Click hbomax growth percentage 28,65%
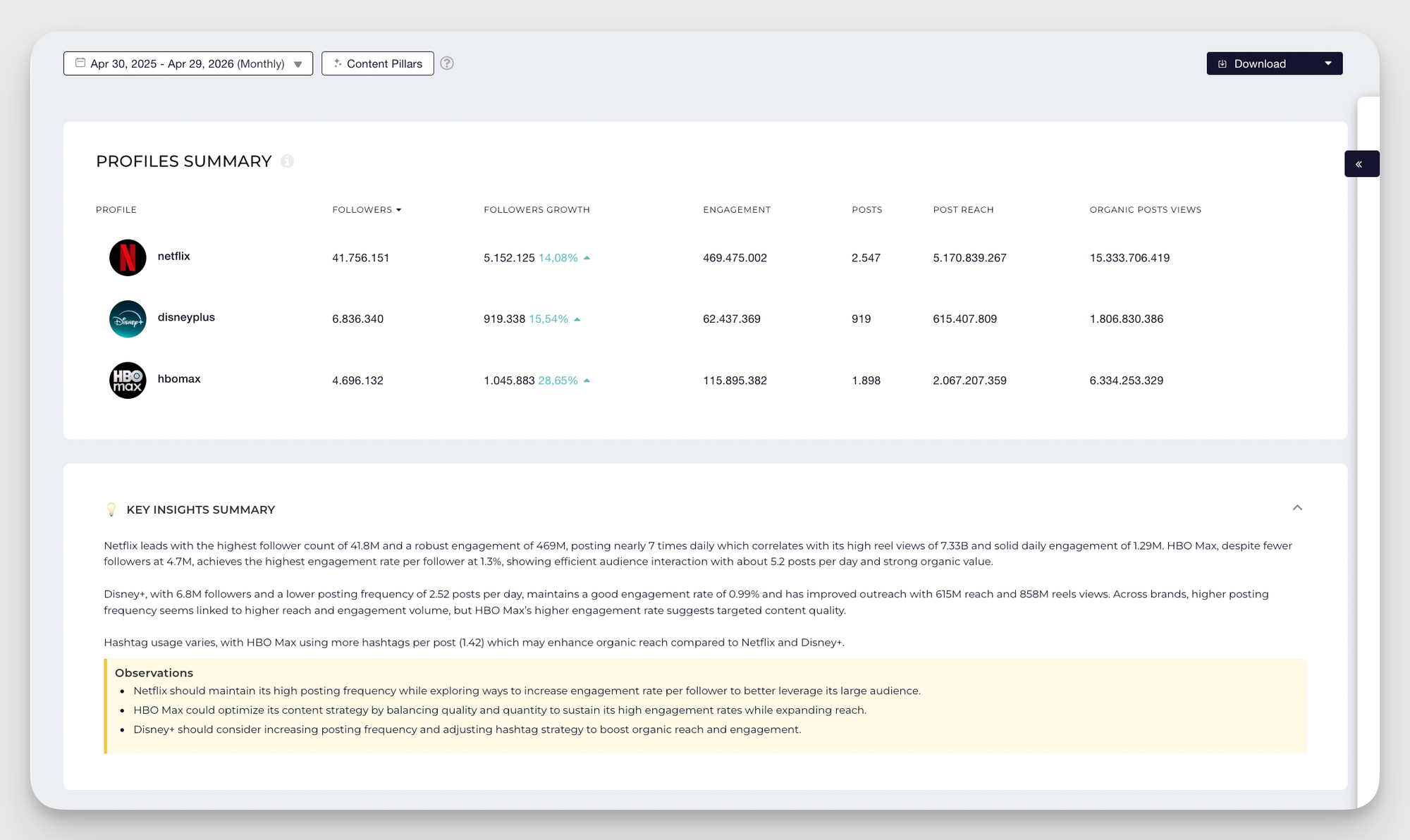Screen dimensions: 1410x840 [558, 381]
